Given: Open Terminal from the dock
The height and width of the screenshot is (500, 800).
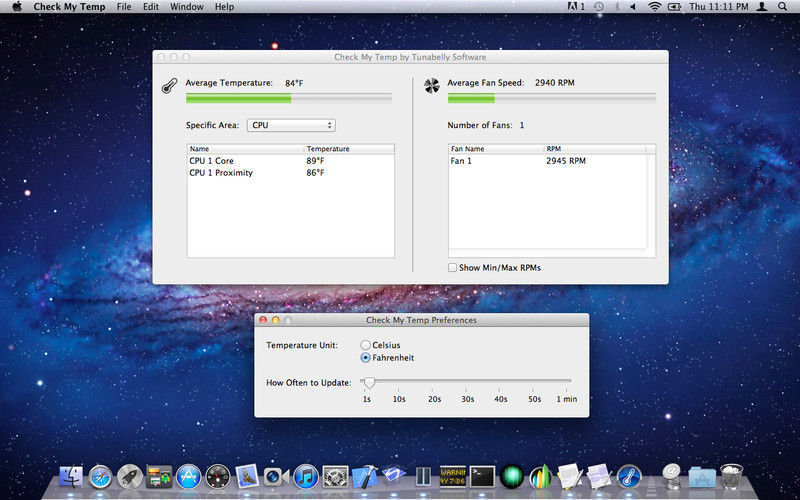Looking at the screenshot, I should pos(482,477).
